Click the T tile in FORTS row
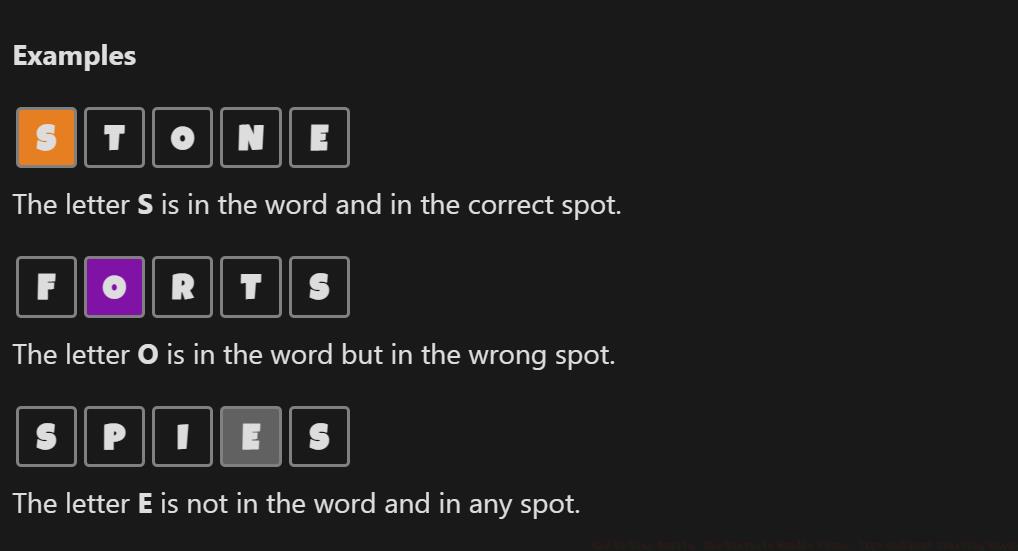The height and width of the screenshot is (551, 1018). 250,287
